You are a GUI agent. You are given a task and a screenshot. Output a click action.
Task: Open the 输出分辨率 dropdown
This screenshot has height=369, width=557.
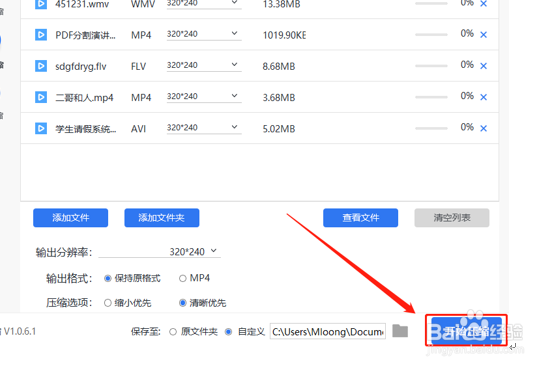[x=159, y=251]
